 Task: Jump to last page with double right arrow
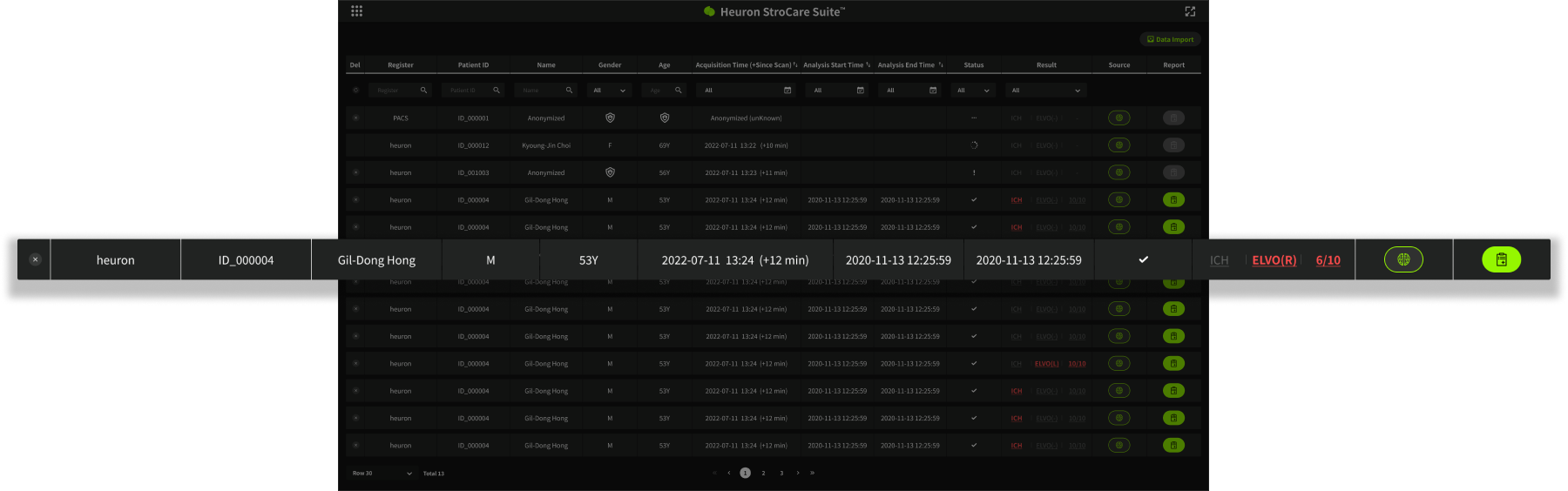click(812, 473)
